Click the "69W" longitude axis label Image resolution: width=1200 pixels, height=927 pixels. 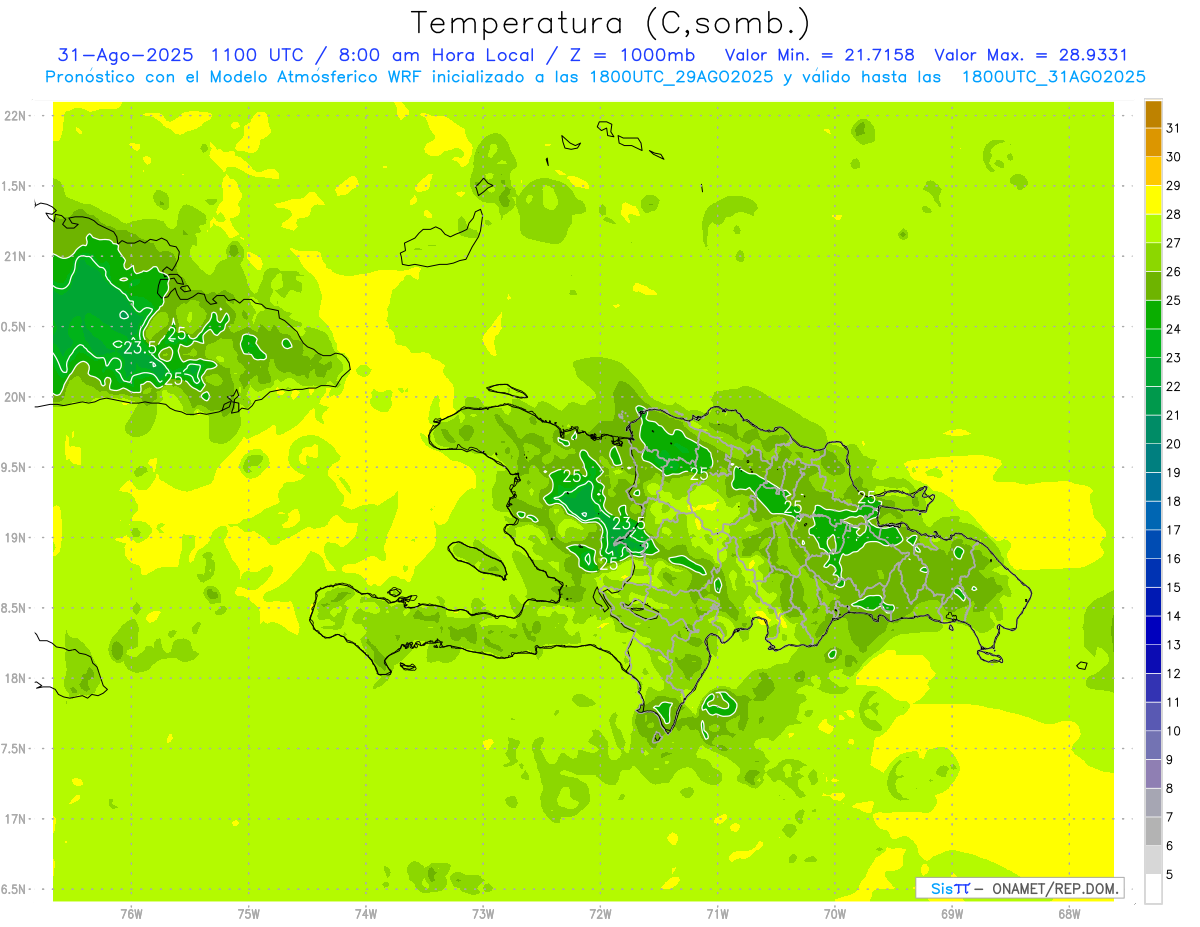coord(952,913)
